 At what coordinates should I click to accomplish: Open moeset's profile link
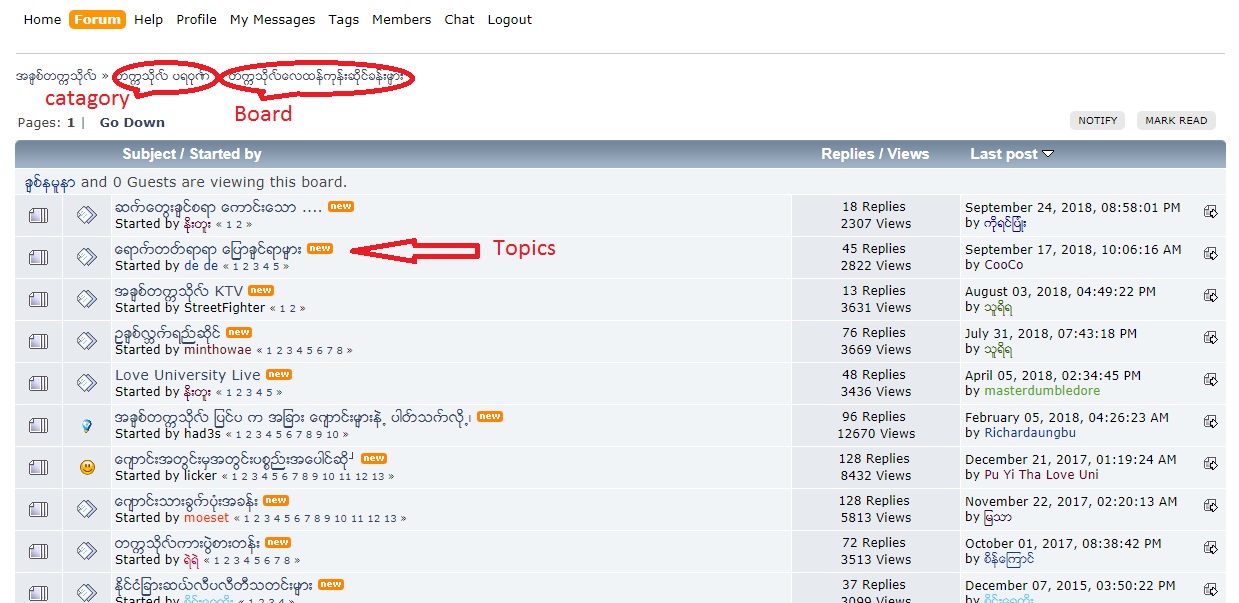coord(207,517)
